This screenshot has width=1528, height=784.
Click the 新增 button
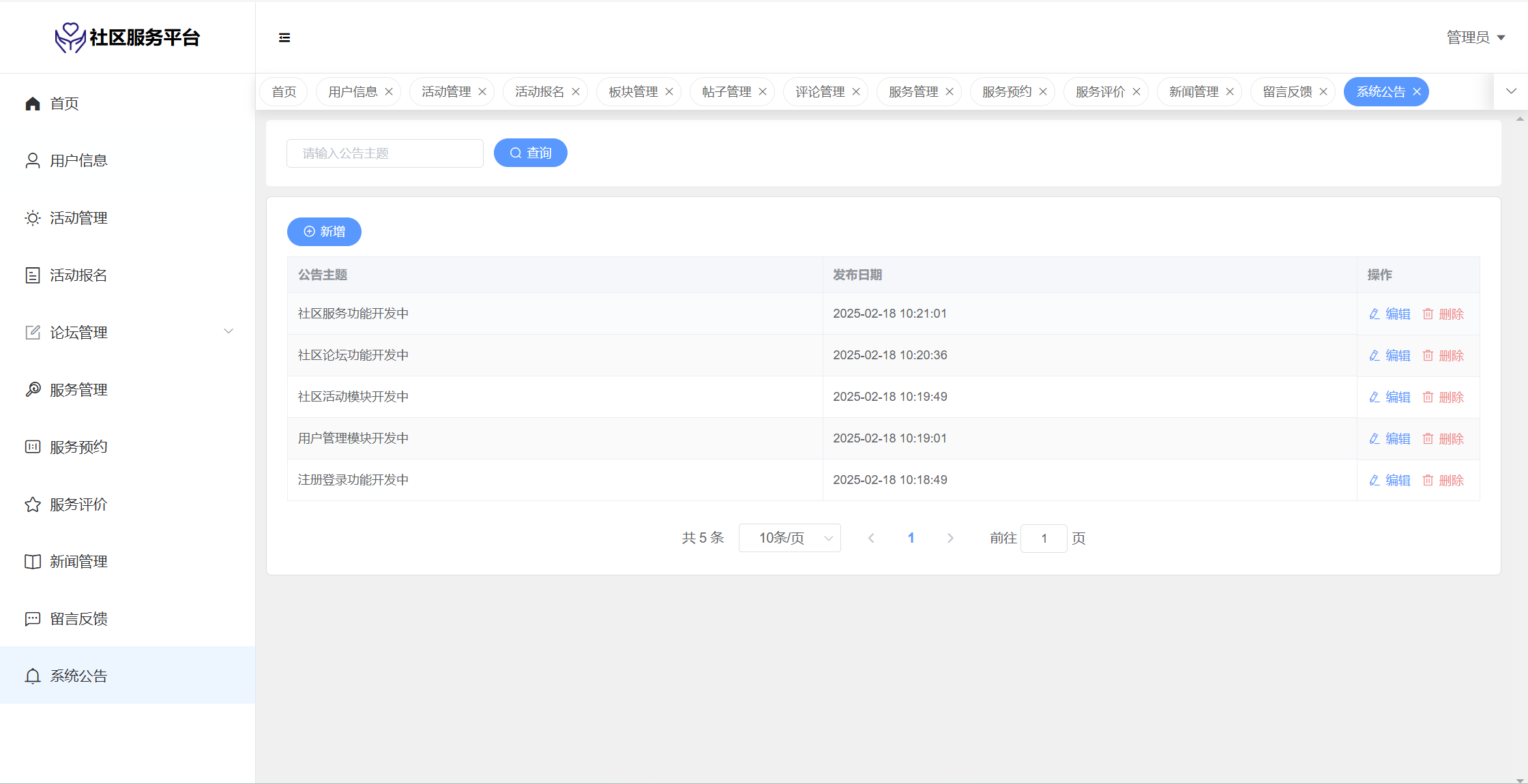[324, 232]
